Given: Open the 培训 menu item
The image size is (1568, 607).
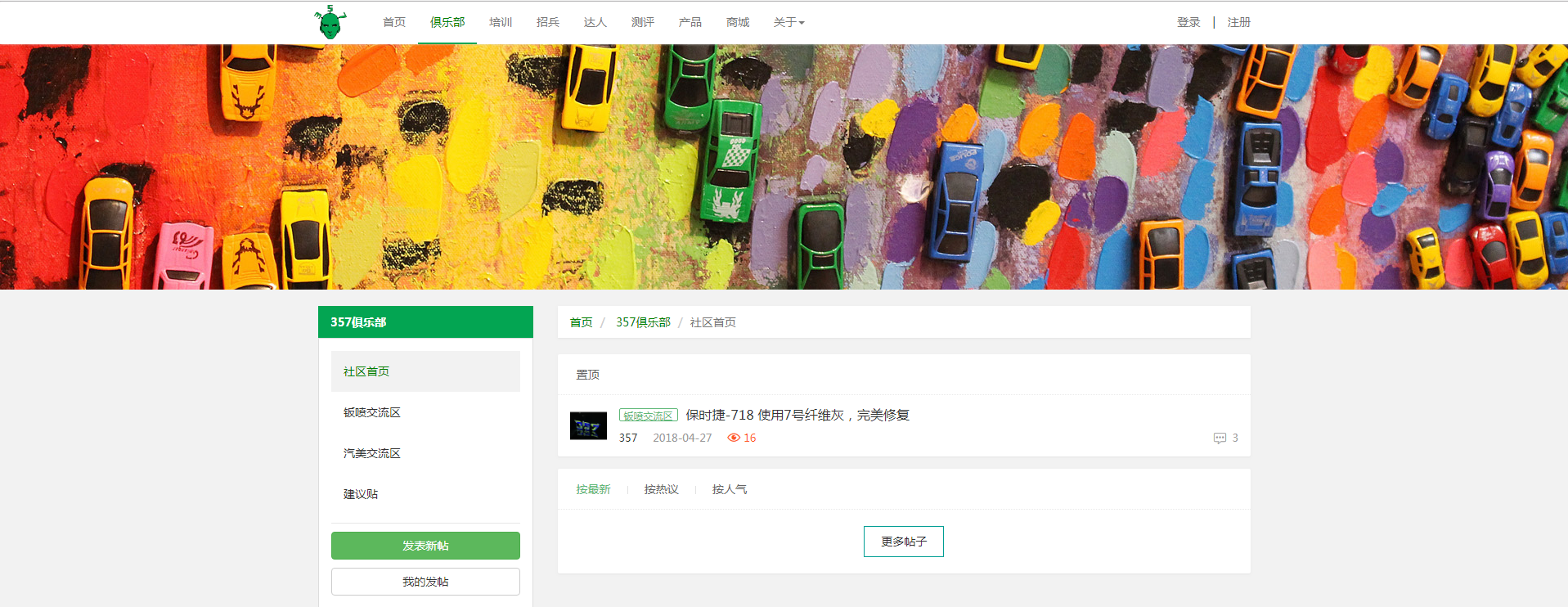Looking at the screenshot, I should pos(501,22).
